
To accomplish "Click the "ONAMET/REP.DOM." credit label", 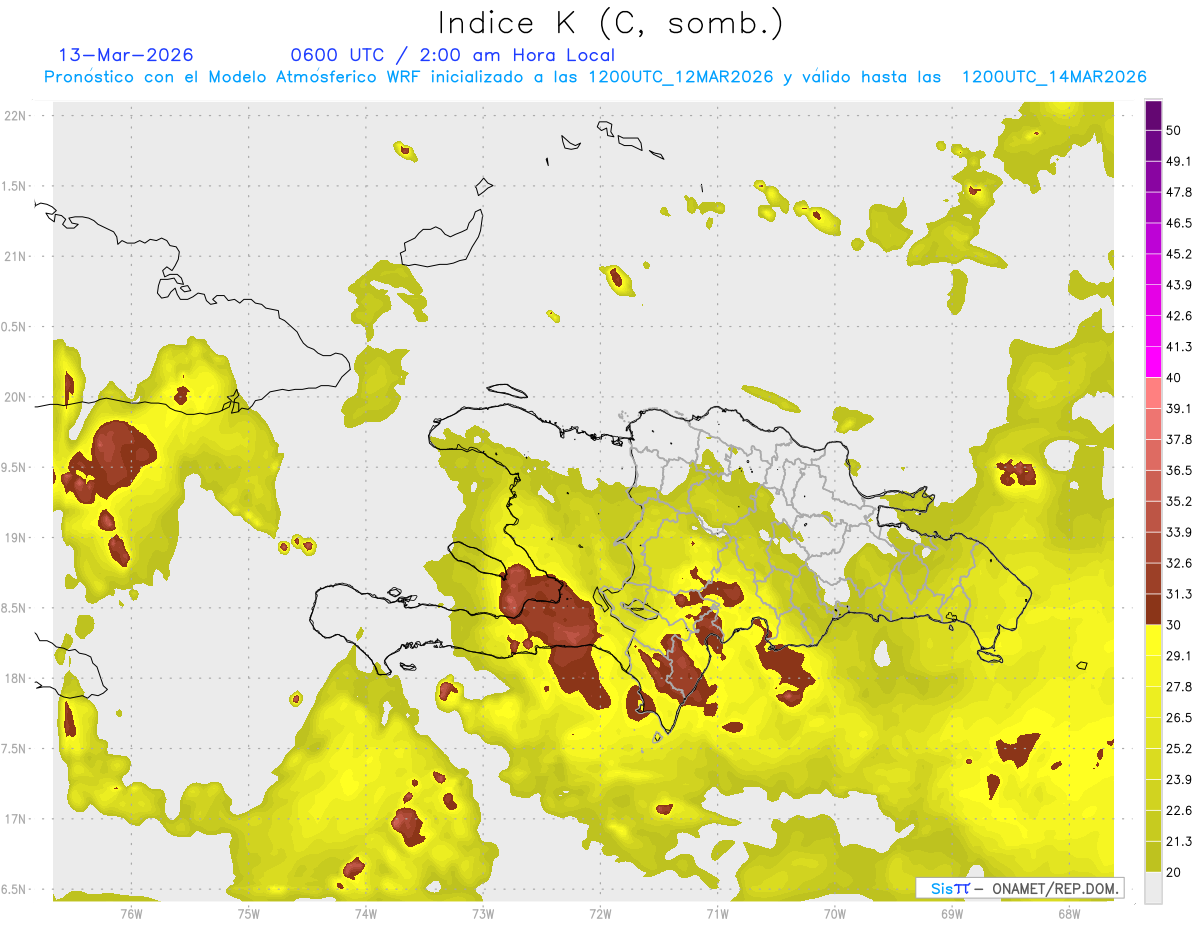I will pyautogui.click(x=1055, y=888).
